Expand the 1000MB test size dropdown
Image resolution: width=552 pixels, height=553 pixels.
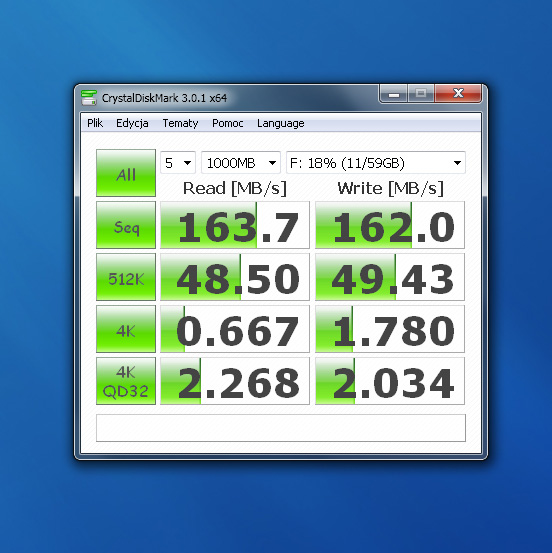coord(241,163)
